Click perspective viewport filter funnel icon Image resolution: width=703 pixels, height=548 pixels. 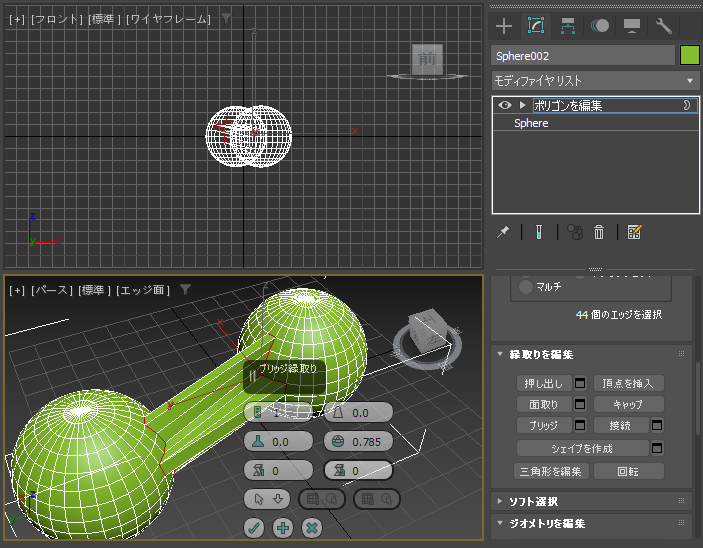[x=185, y=290]
